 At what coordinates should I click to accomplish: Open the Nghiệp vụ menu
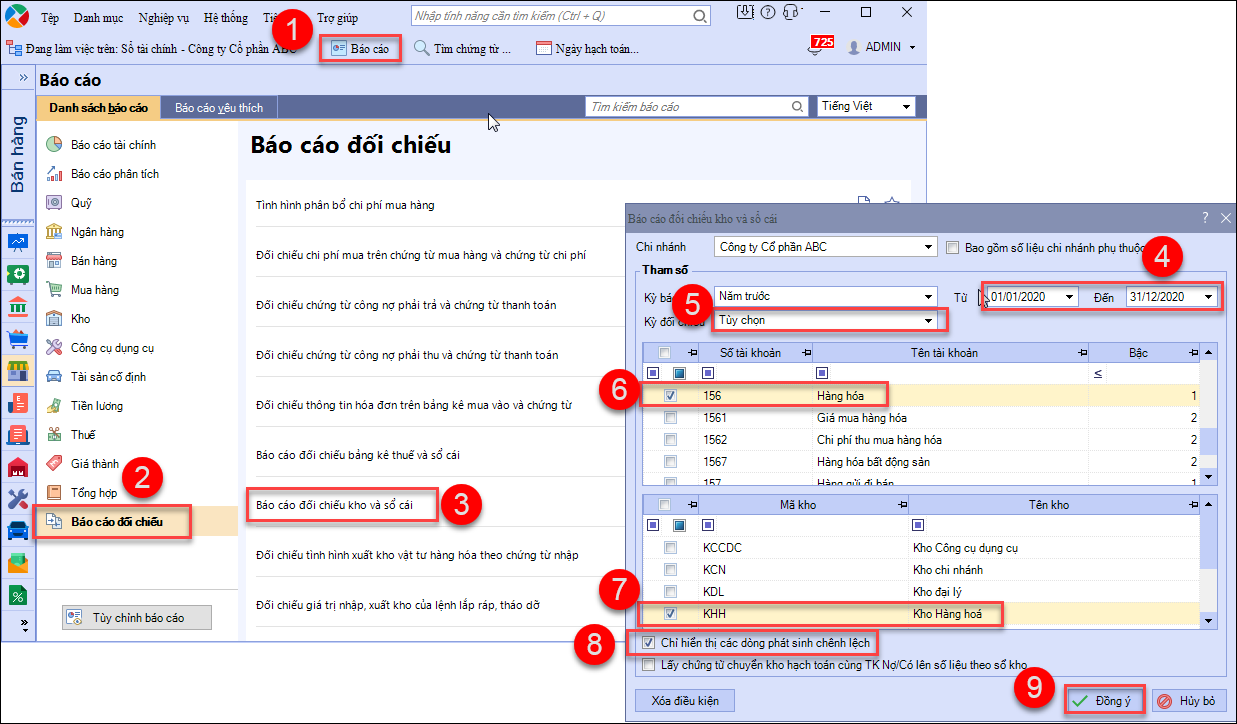(x=164, y=17)
